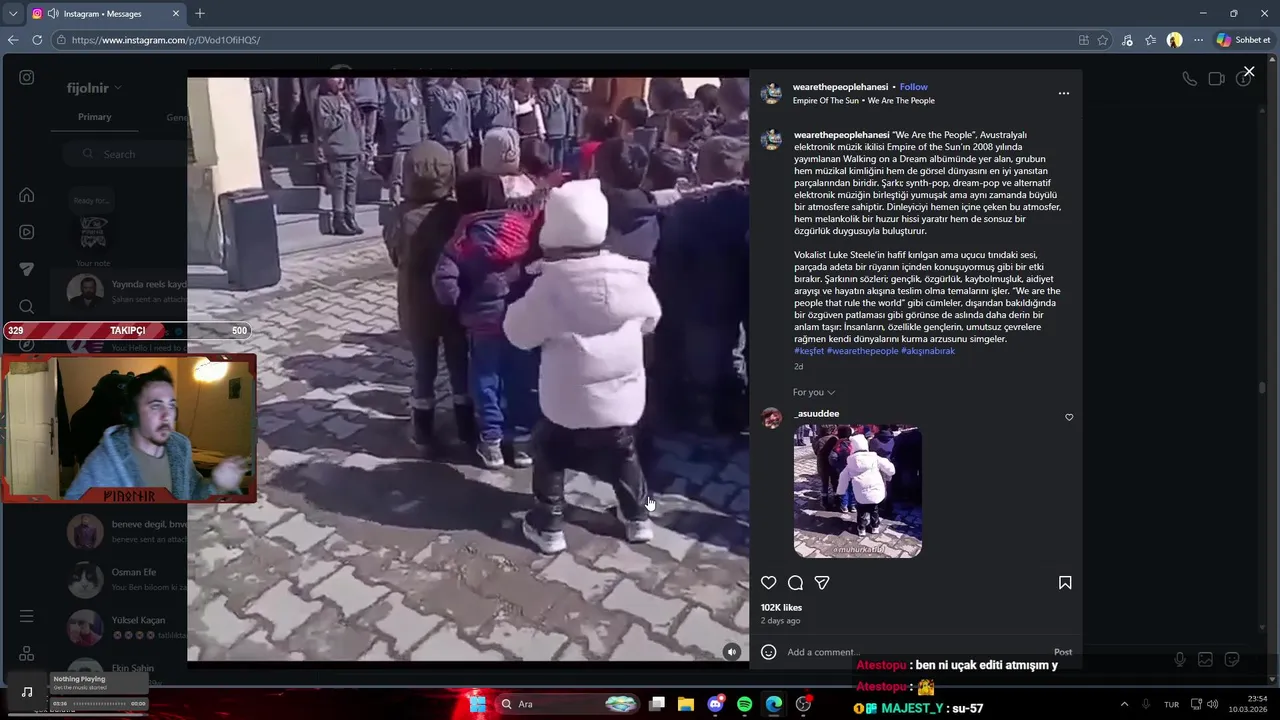Open Discord from the taskbar
The image size is (1280, 720).
point(715,704)
